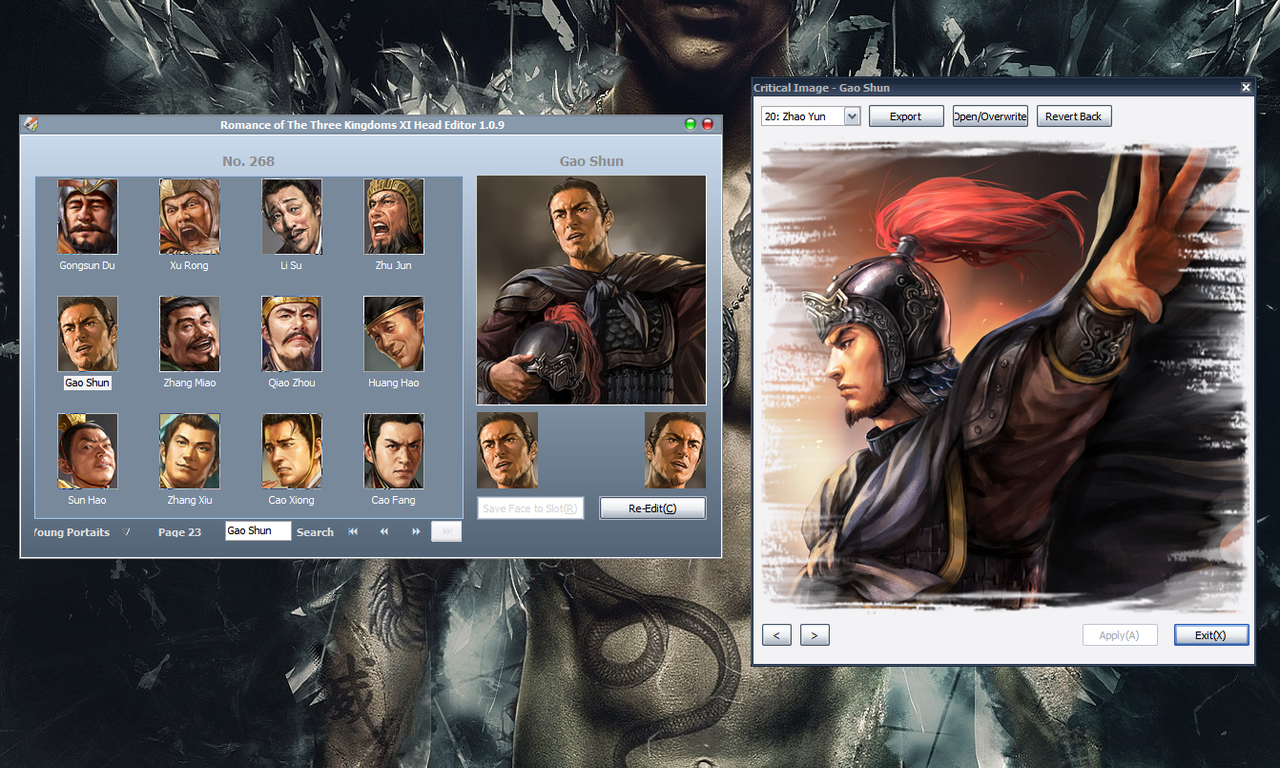Go to the next portraits page
This screenshot has width=1280, height=768.
[416, 532]
